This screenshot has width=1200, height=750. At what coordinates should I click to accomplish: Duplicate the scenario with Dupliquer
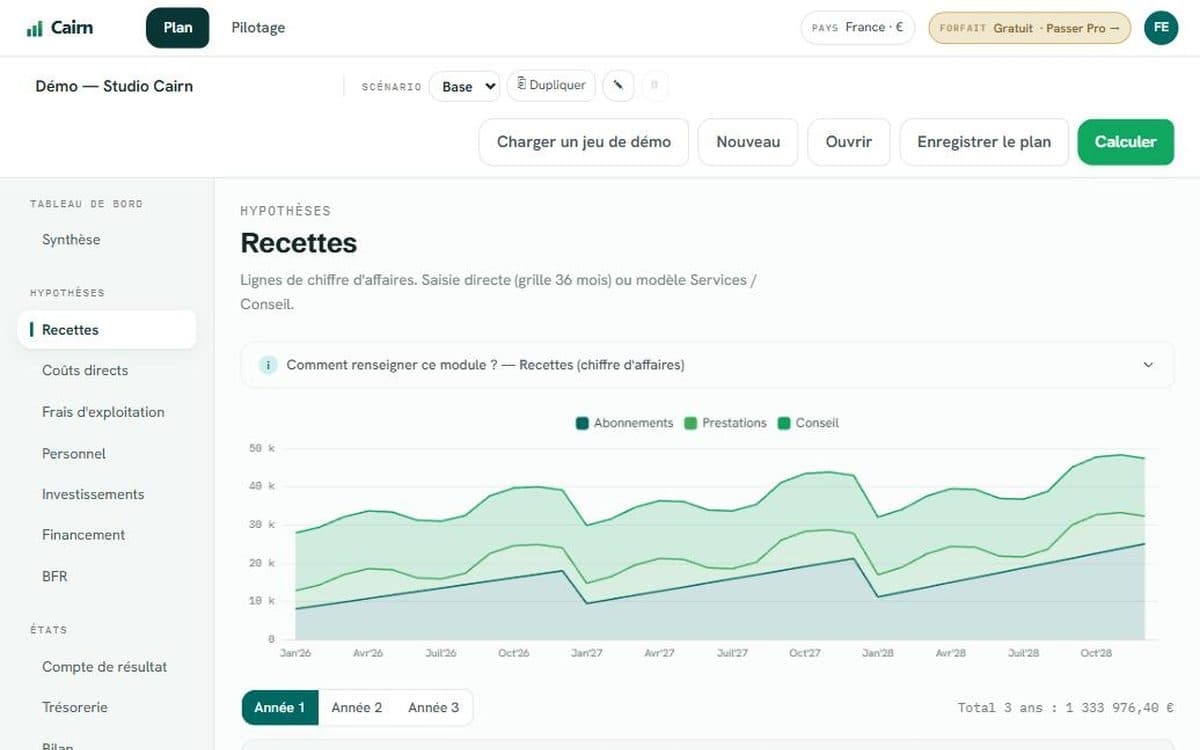tap(551, 86)
